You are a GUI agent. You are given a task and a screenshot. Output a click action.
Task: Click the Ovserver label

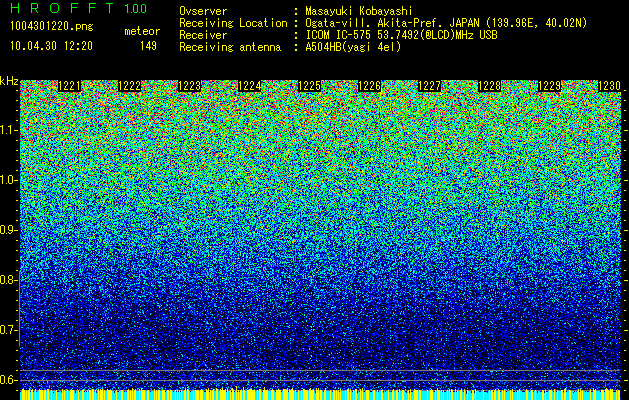(x=203, y=12)
